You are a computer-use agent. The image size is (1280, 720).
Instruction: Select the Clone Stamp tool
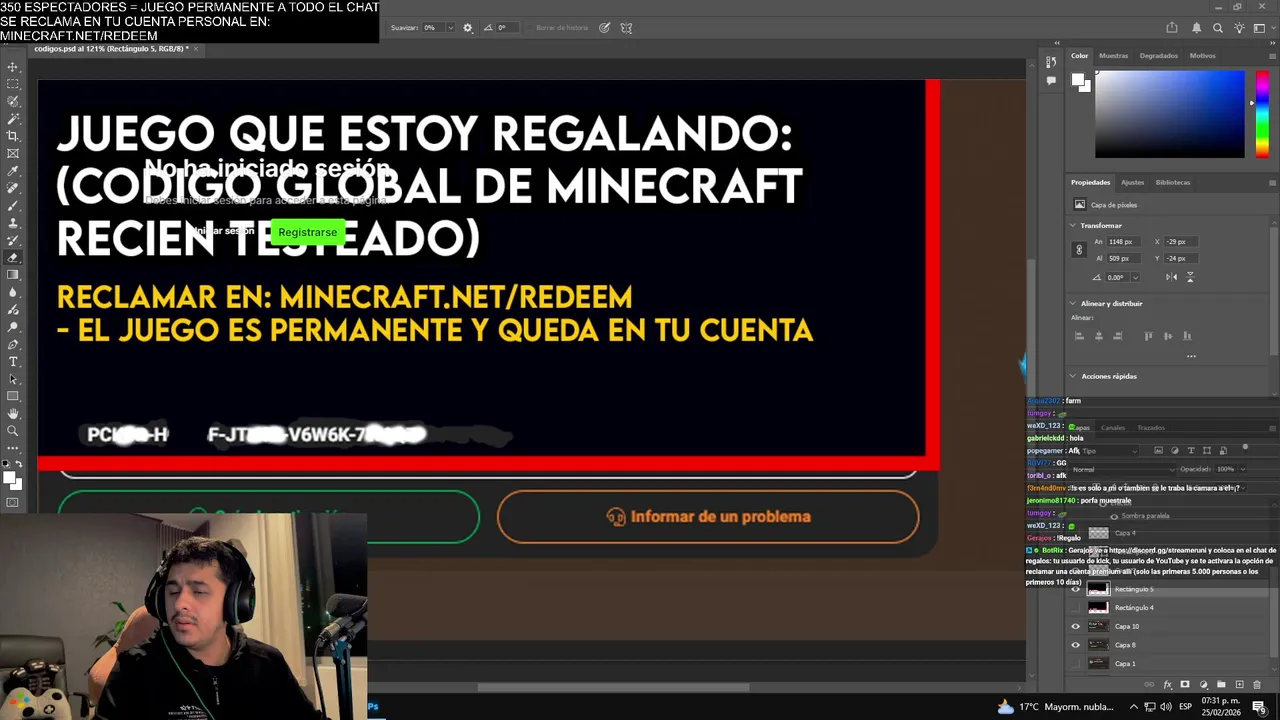tap(13, 223)
